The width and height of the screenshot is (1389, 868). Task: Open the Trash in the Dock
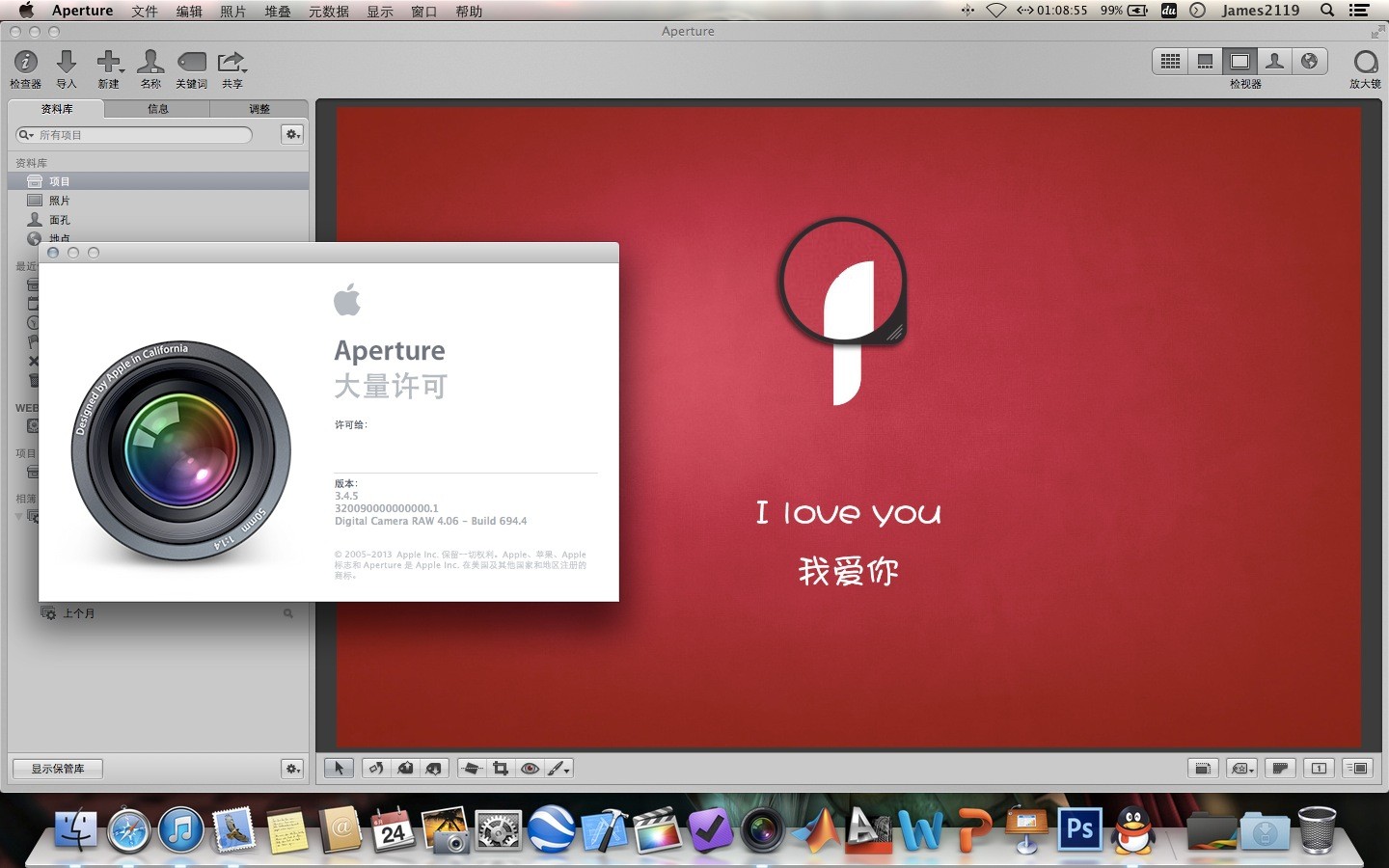[x=1318, y=829]
